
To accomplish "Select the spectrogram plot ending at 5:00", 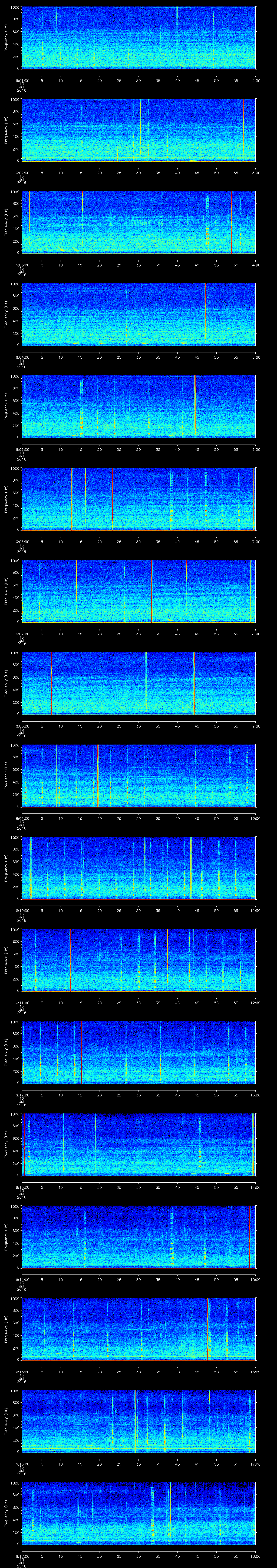I will click(x=139, y=314).
